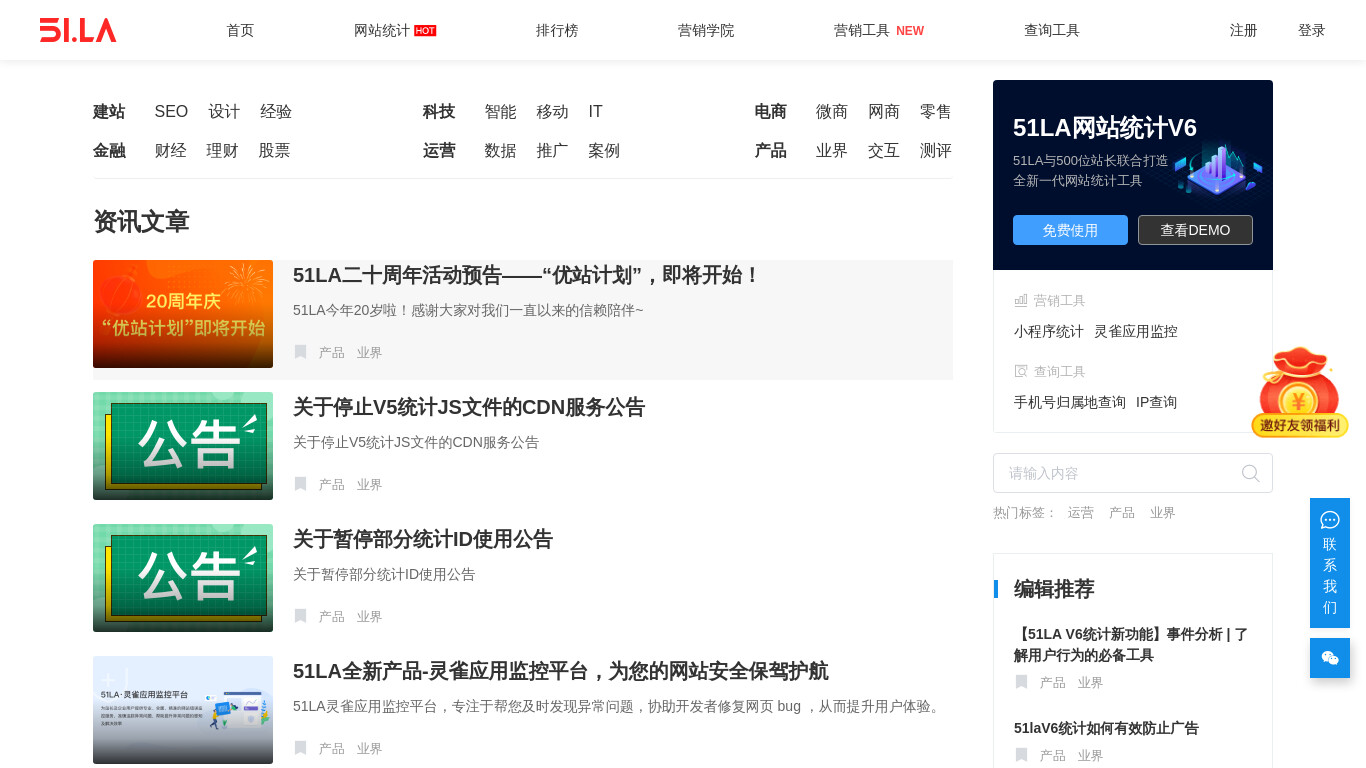Select the 金融 category heading

click(x=109, y=151)
